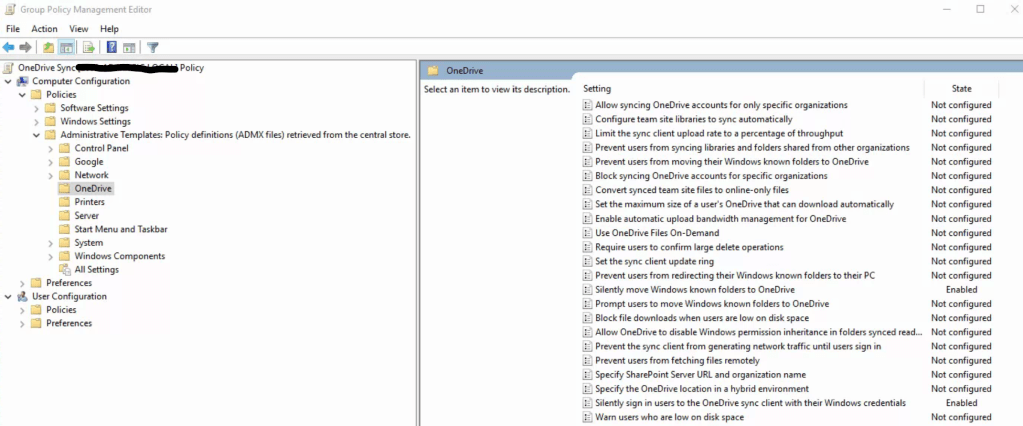Expand the Windows Components folder
The height and width of the screenshot is (426, 1023).
51,256
